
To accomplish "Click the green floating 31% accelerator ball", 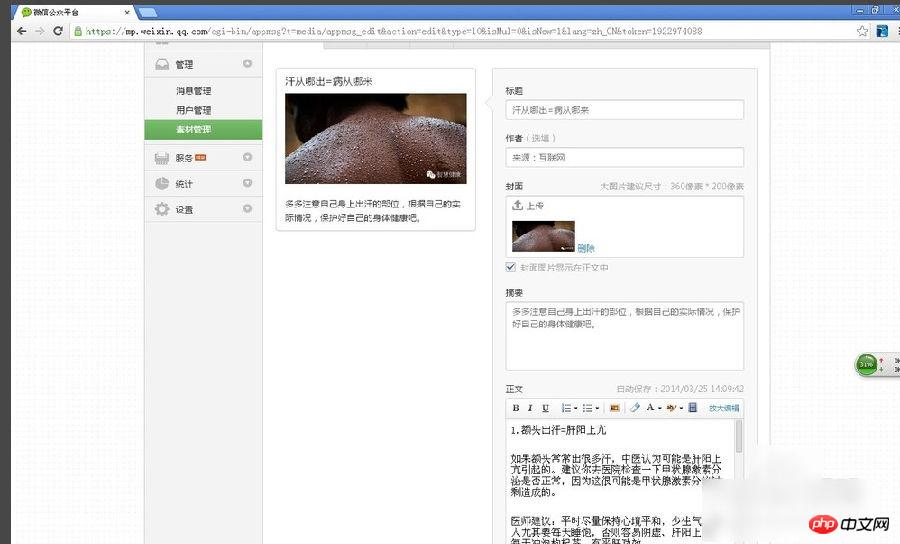I will click(866, 364).
